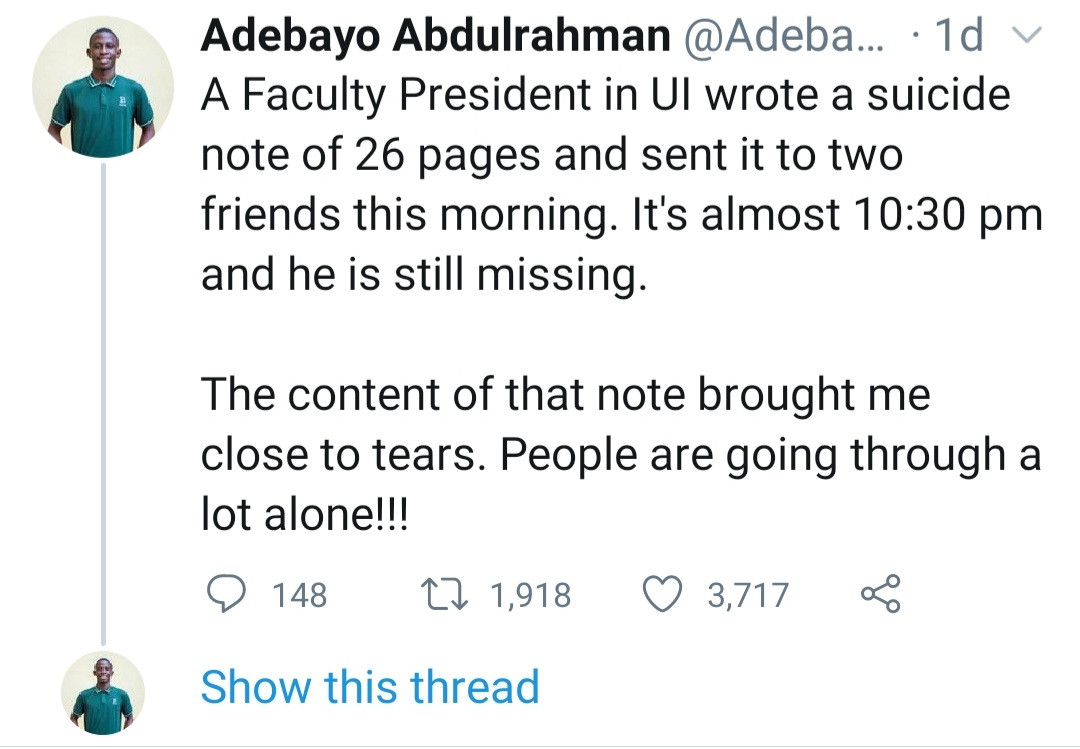Tap the share icon on the tweet
This screenshot has height=749, width=1080.
tap(880, 595)
